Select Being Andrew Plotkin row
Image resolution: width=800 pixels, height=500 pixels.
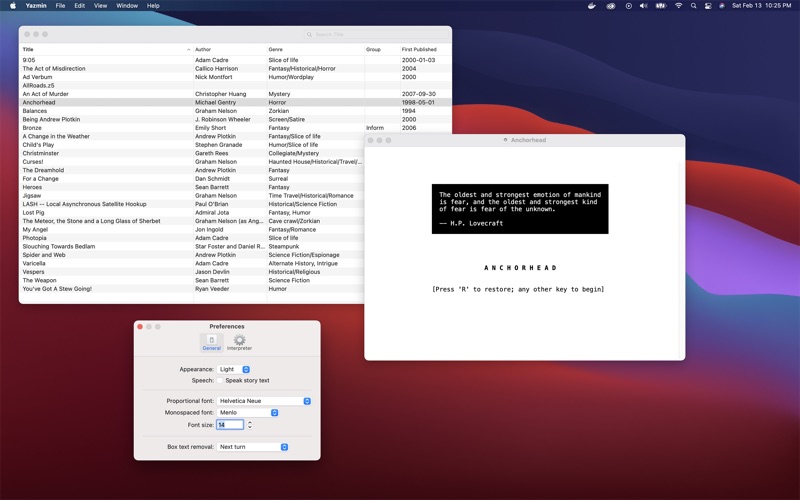click(x=235, y=119)
